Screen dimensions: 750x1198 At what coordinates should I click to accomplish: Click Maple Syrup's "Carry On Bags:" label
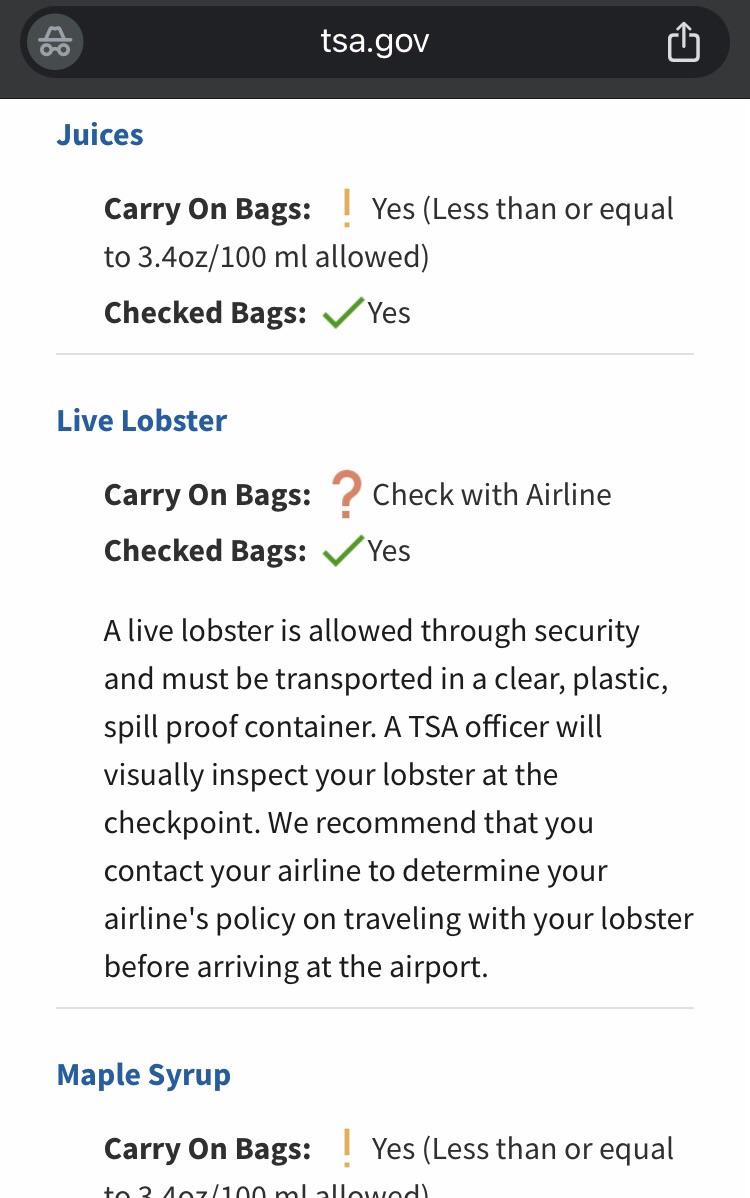(207, 1149)
